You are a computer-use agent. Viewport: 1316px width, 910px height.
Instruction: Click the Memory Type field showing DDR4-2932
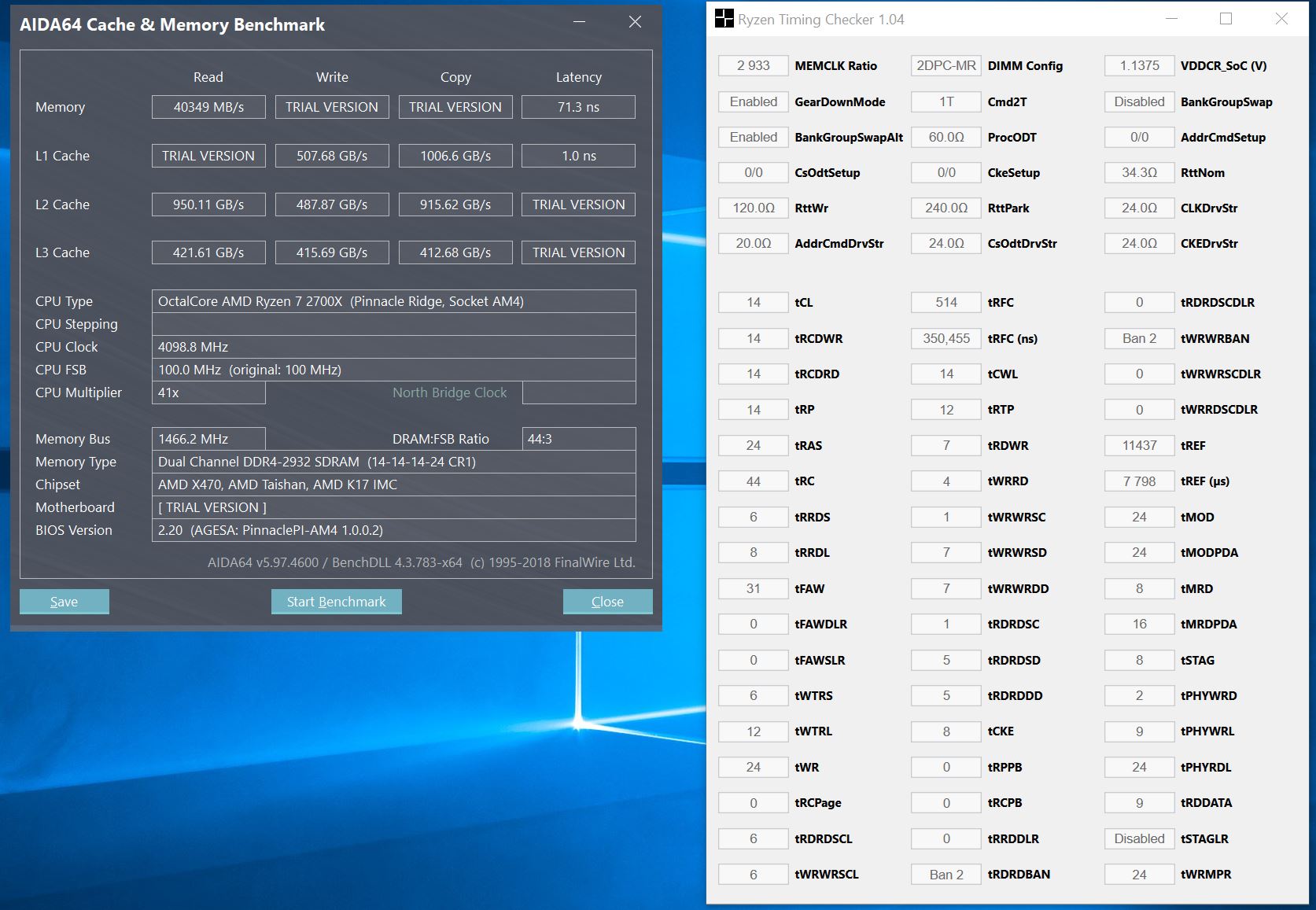point(393,462)
